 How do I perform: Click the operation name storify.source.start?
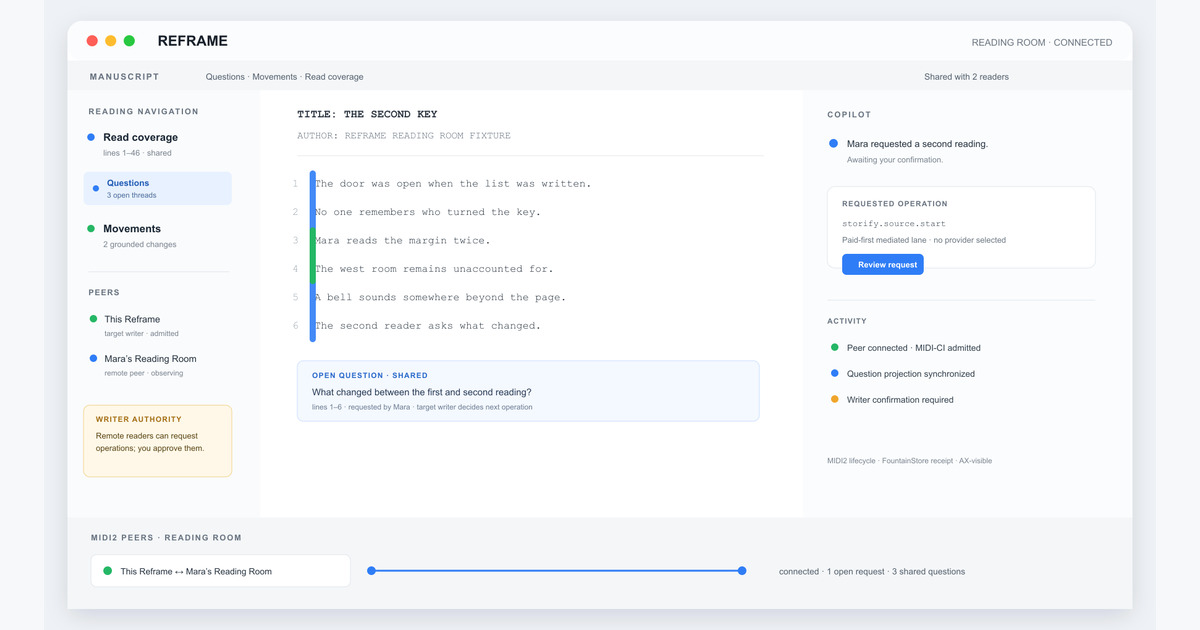(x=894, y=224)
